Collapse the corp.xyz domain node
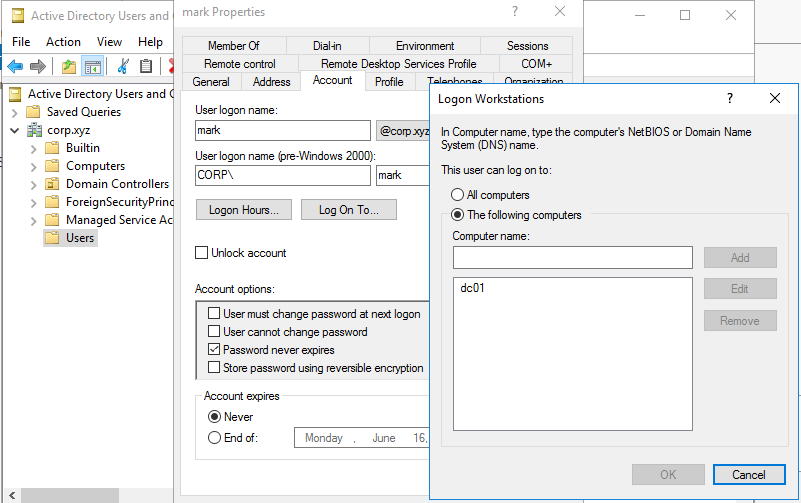The width and height of the screenshot is (801, 503). (16, 130)
